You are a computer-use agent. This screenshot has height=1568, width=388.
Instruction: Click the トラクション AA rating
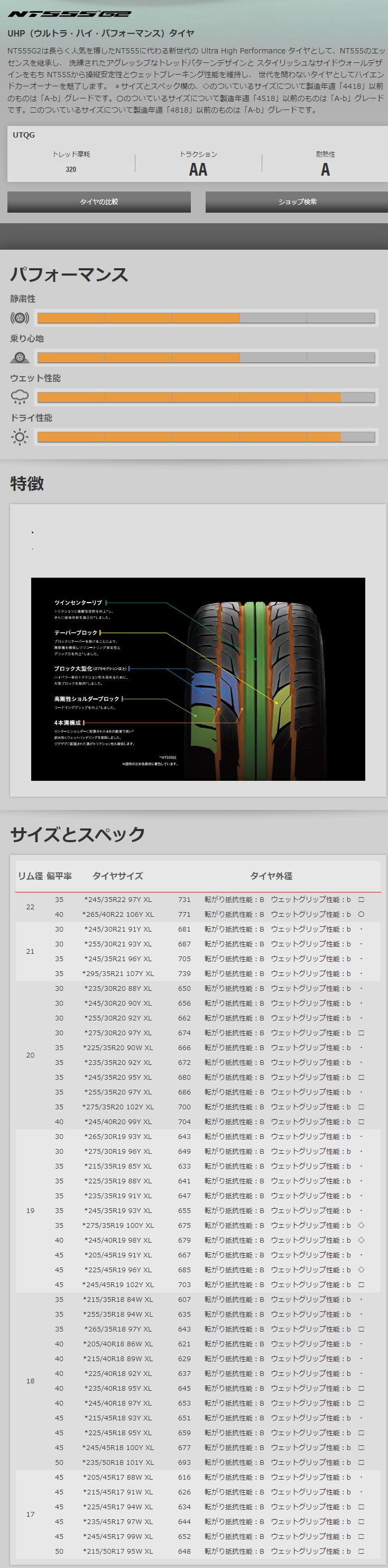(x=198, y=170)
